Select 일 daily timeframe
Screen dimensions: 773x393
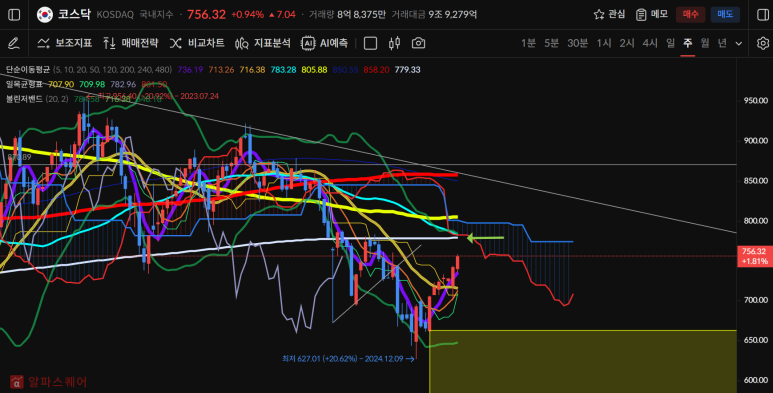tap(670, 43)
